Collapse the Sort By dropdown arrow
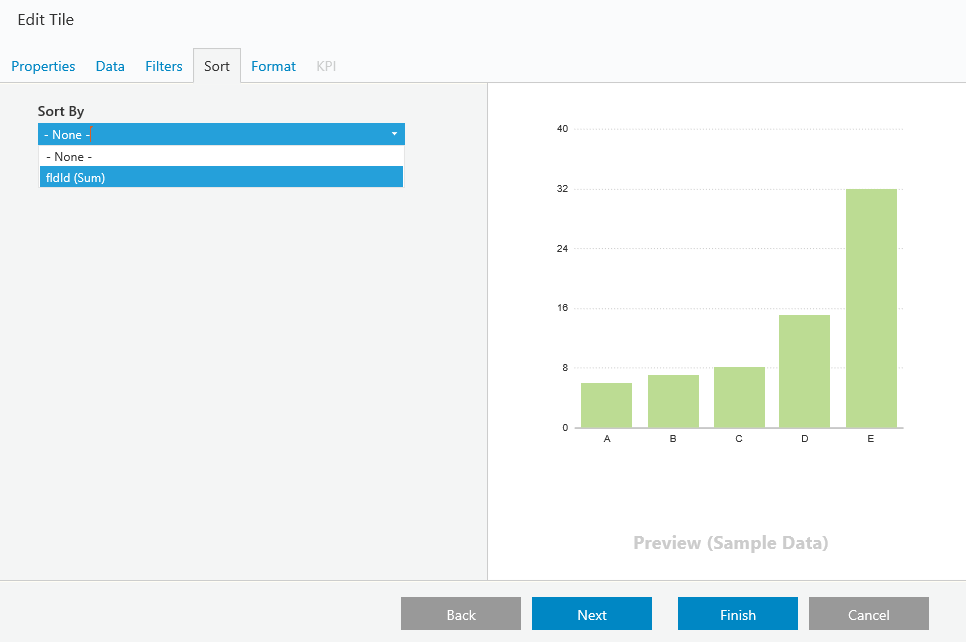This screenshot has width=966, height=642. (394, 134)
